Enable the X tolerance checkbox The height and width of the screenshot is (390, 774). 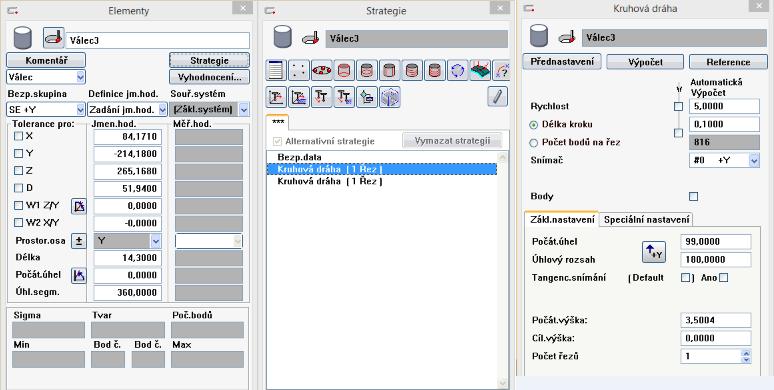(x=18, y=136)
